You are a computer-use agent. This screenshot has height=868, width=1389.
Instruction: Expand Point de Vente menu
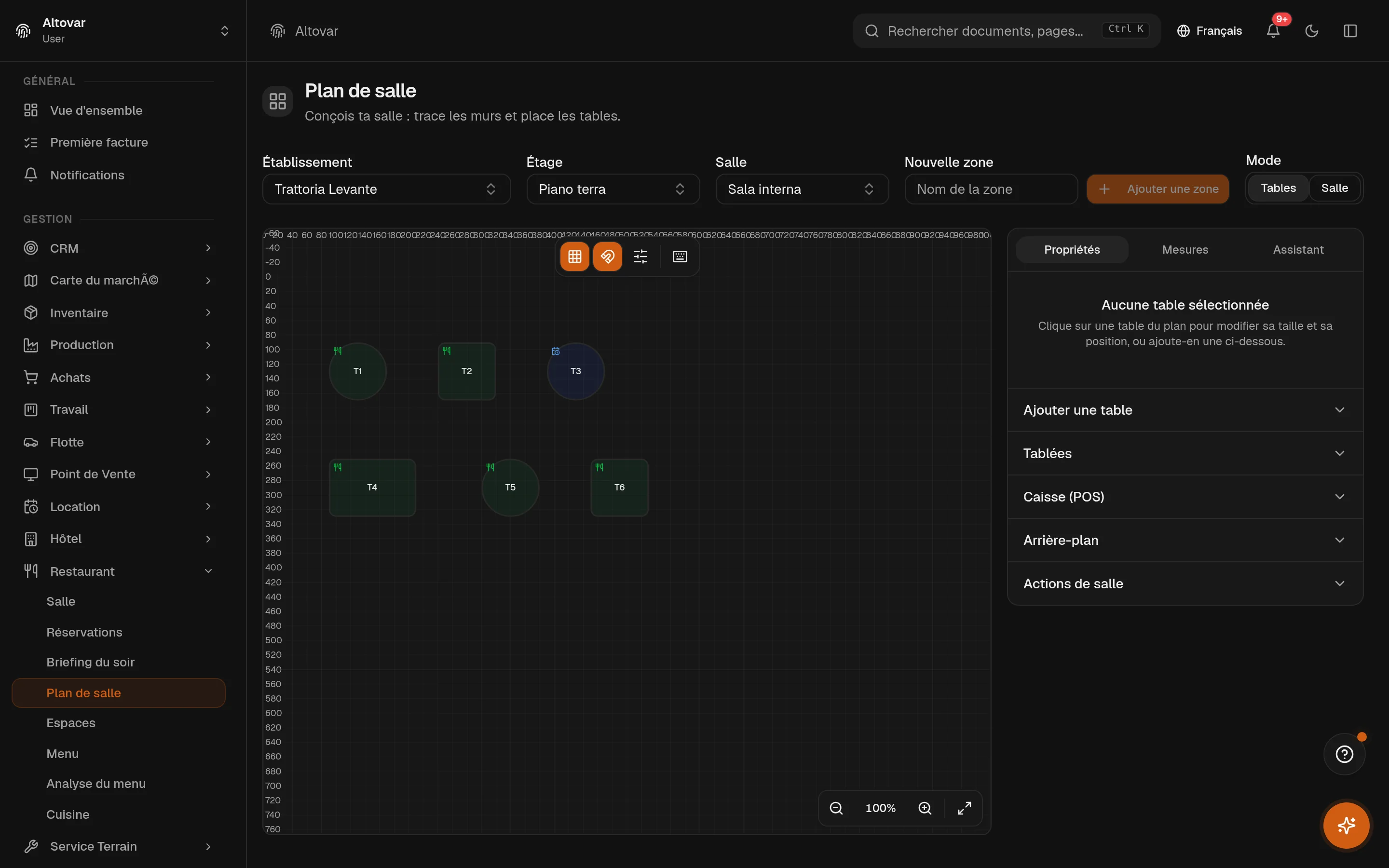[118, 474]
